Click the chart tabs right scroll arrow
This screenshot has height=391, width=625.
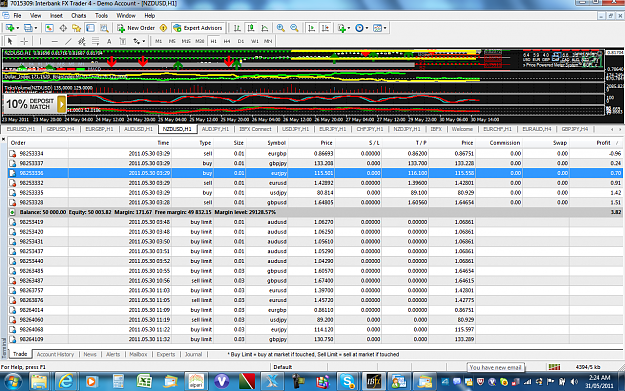[620, 129]
